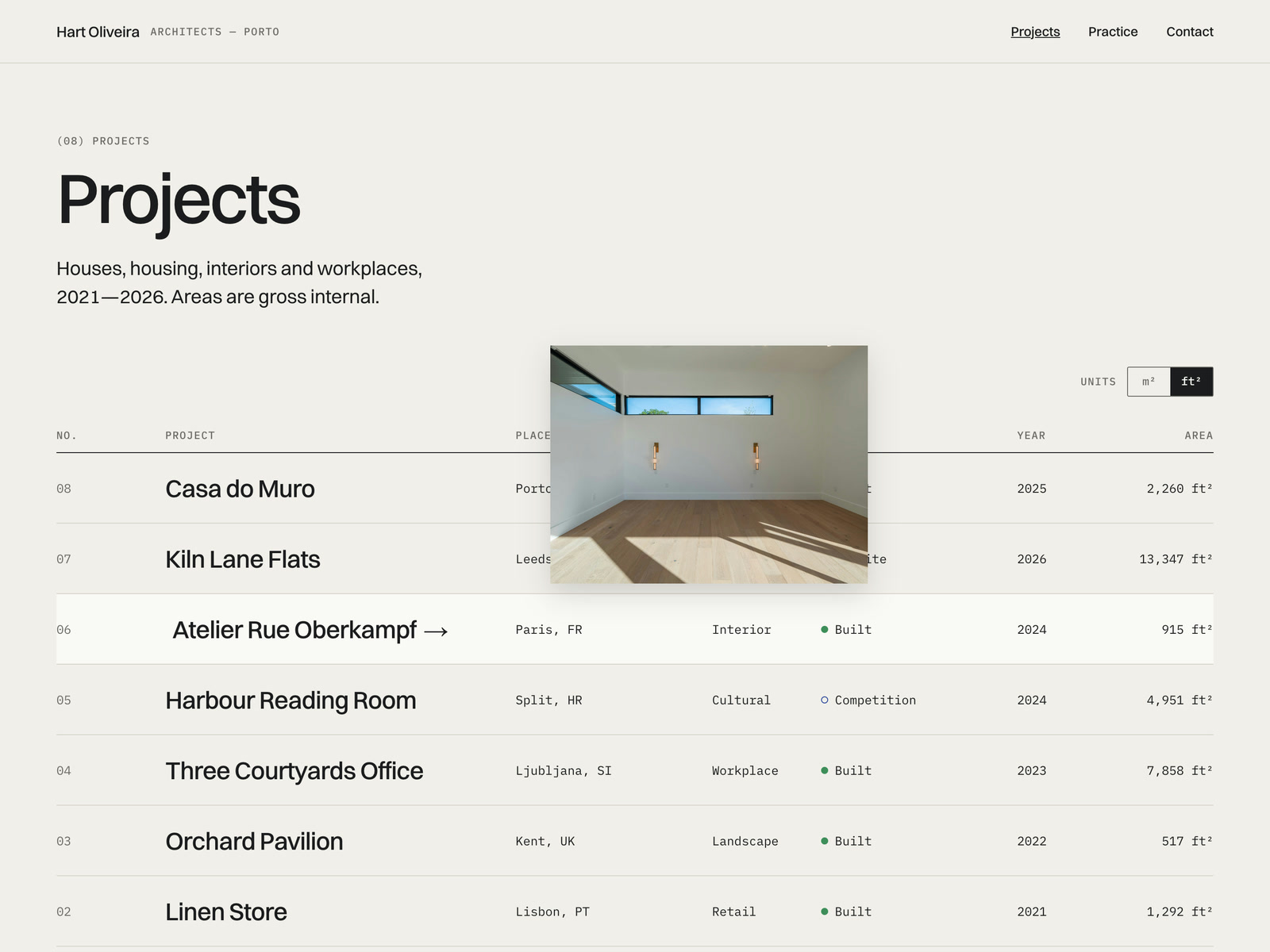
Task: Click the Paris, FR place cell
Action: [x=548, y=630]
